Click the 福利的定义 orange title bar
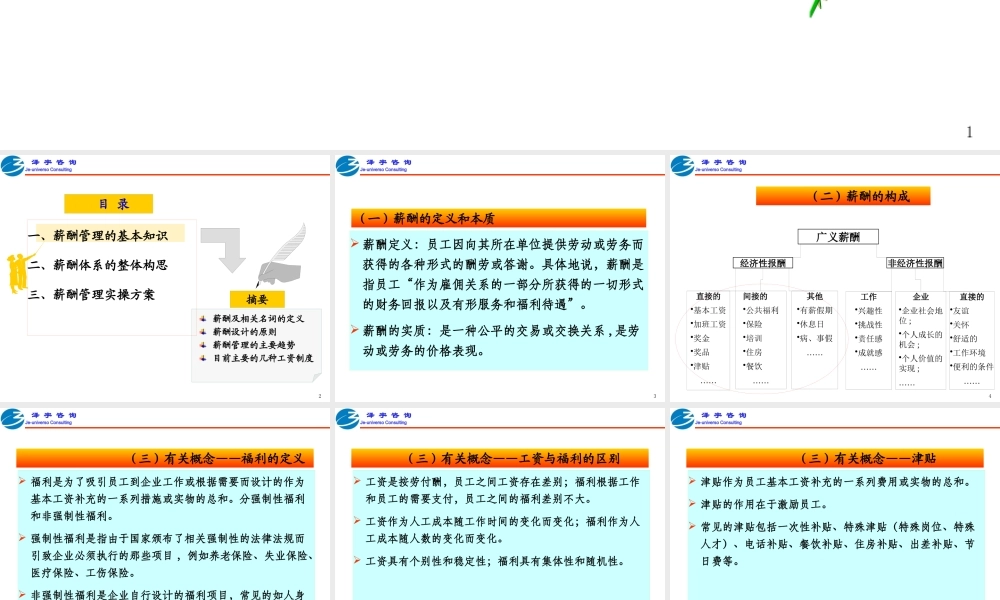 [165, 458]
